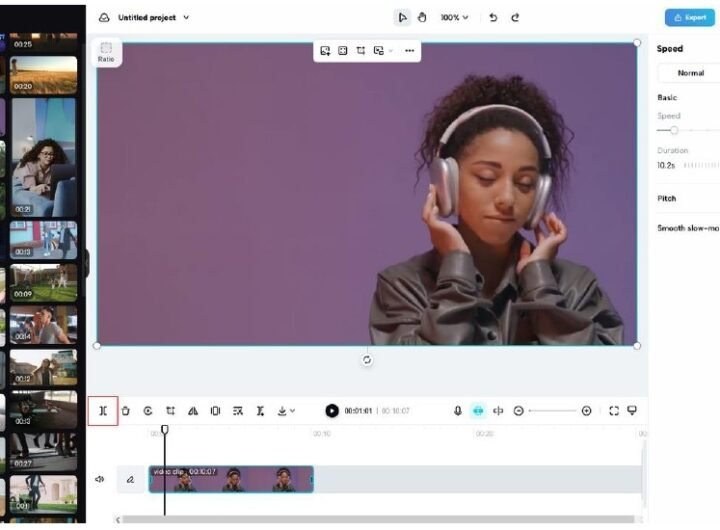Open the Ratio settings button
This screenshot has height=530, width=720.
click(x=106, y=52)
